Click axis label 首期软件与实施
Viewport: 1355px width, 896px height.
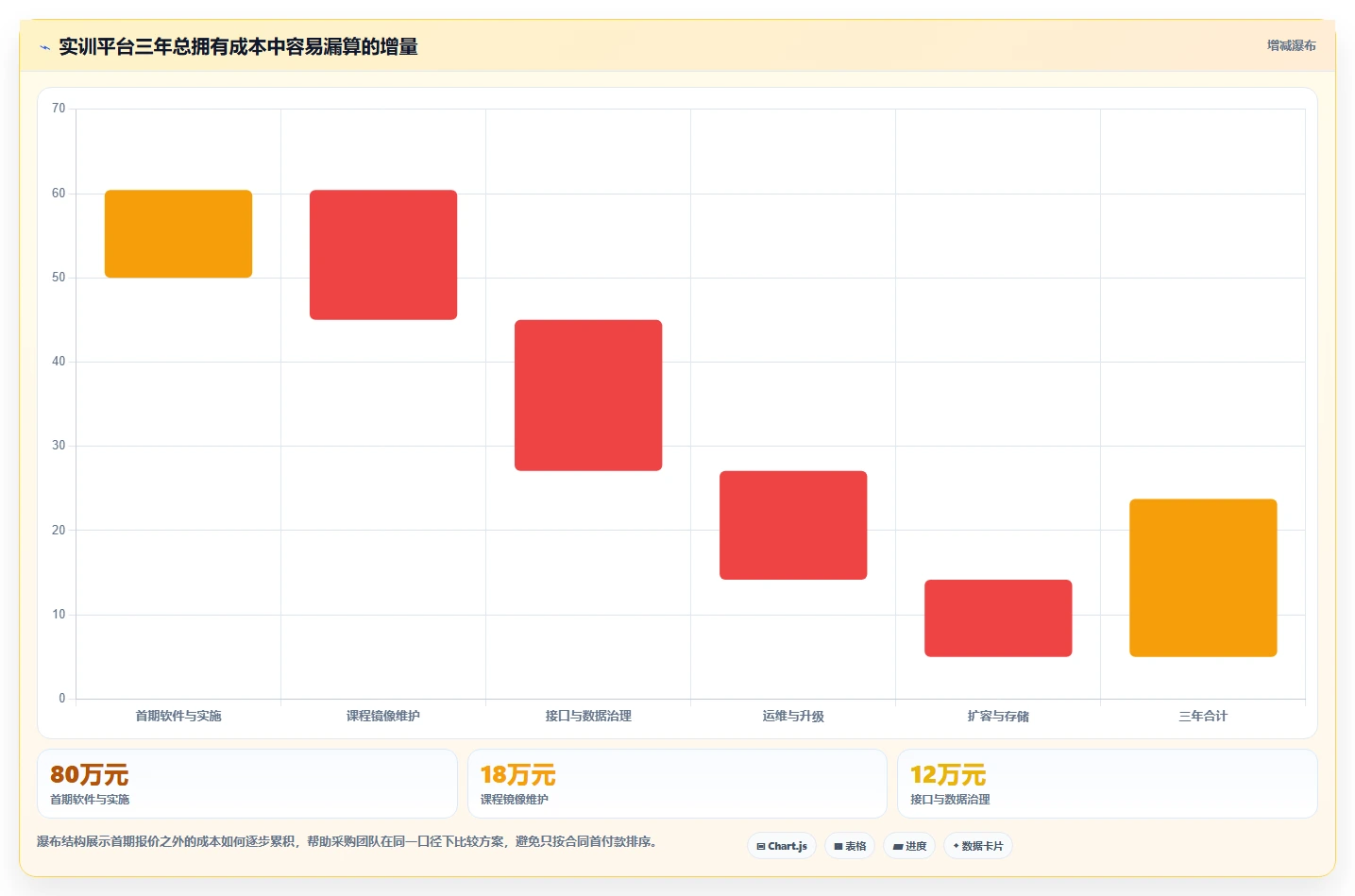pos(178,716)
